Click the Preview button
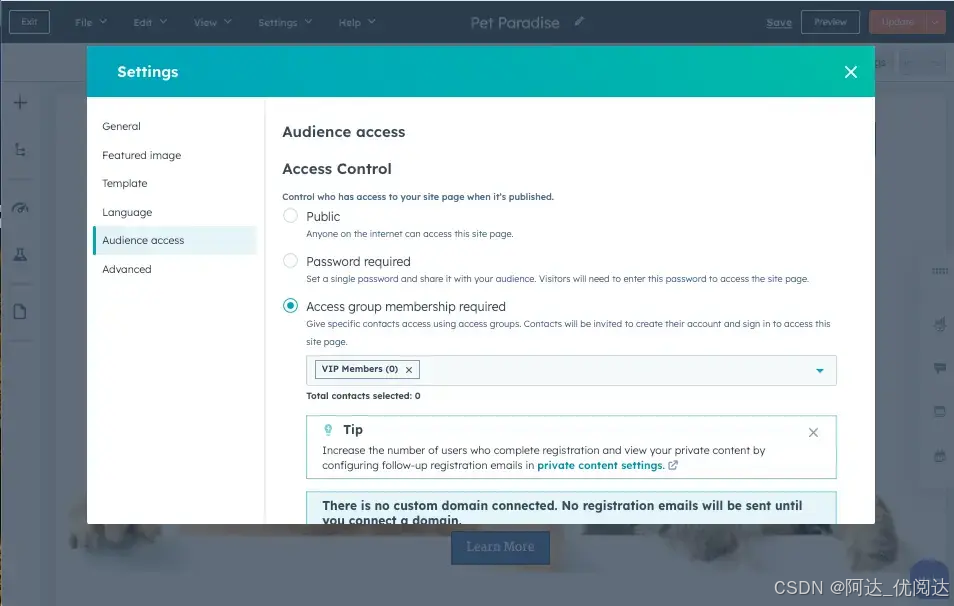The height and width of the screenshot is (606, 954). click(x=830, y=22)
